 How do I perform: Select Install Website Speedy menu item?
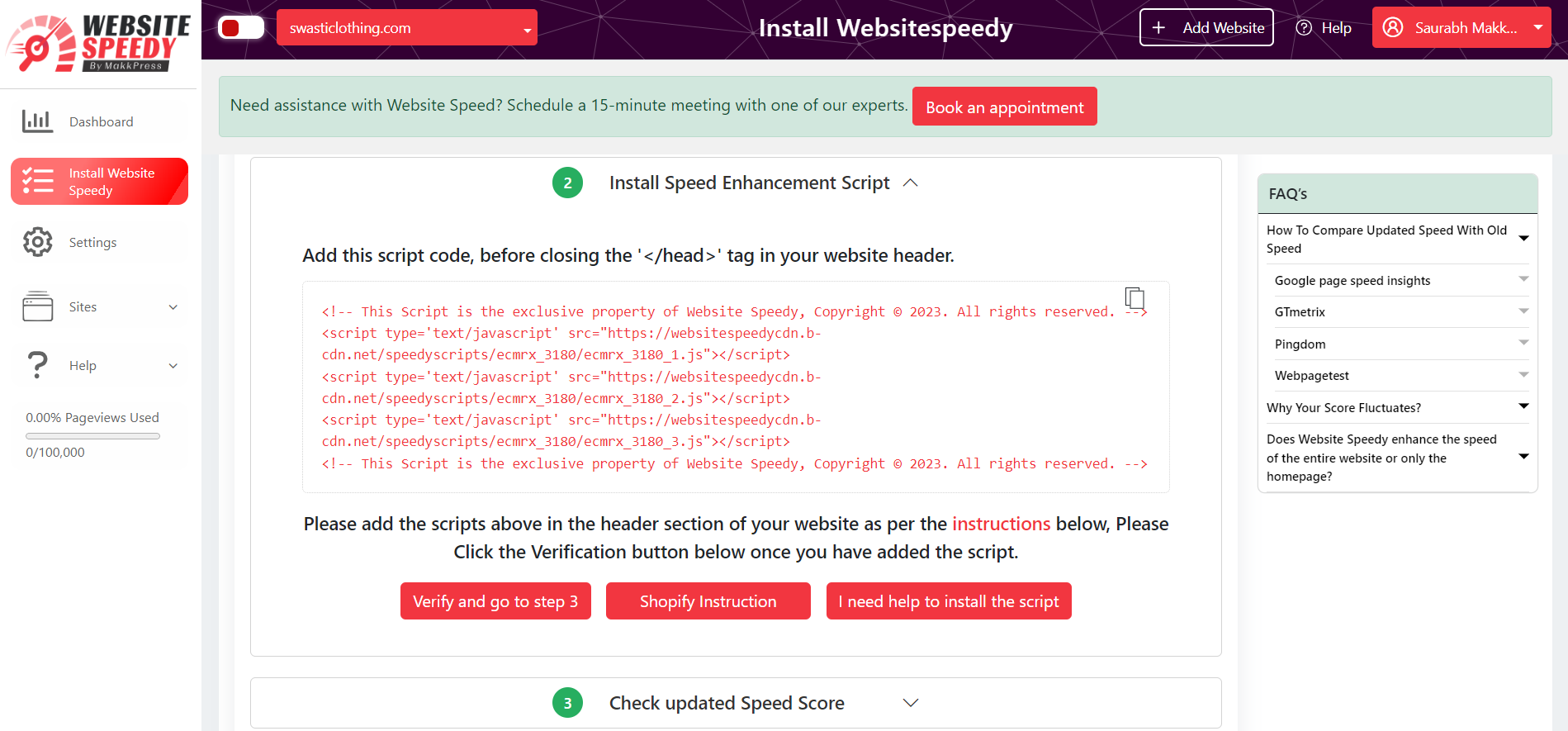(x=99, y=182)
